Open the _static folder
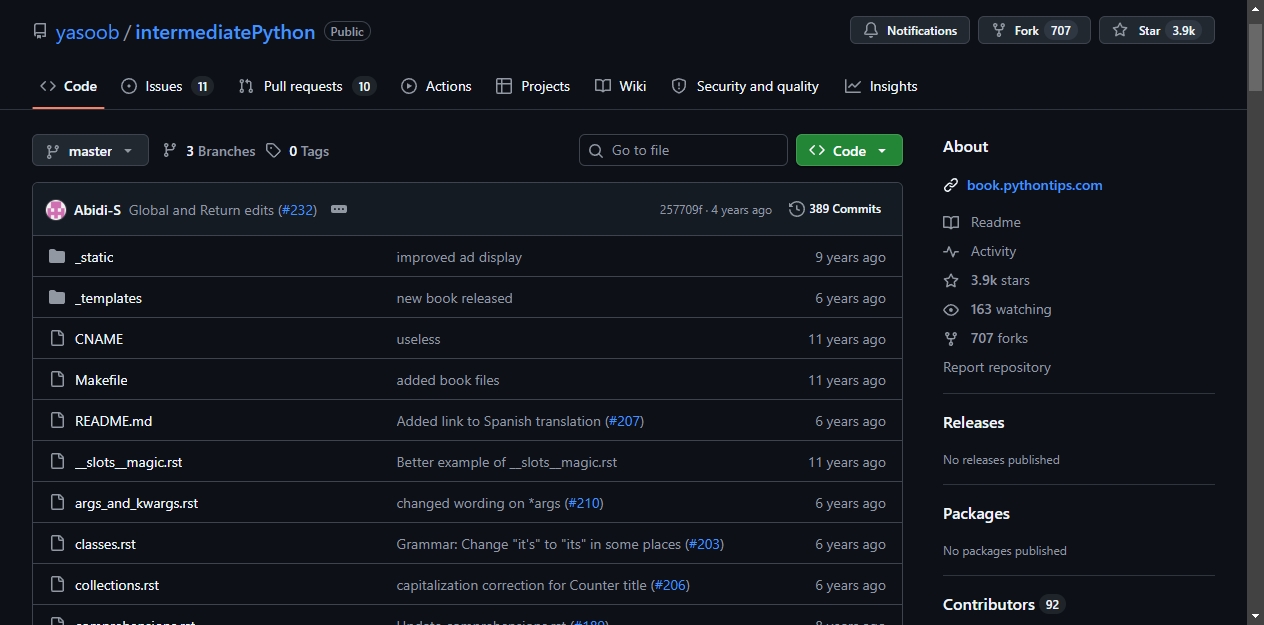The image size is (1264, 625). tap(94, 257)
